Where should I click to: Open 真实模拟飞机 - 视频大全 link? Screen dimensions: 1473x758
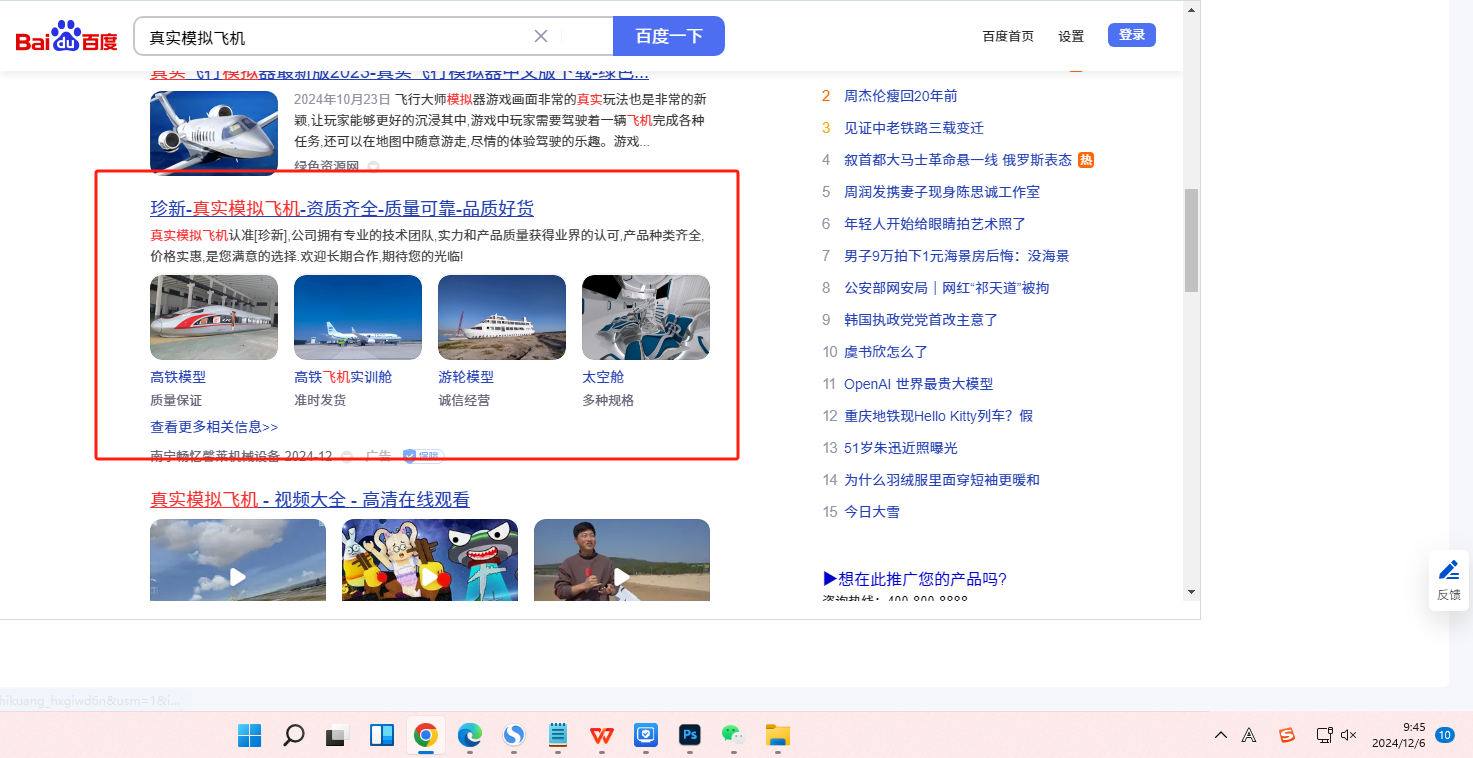click(310, 499)
